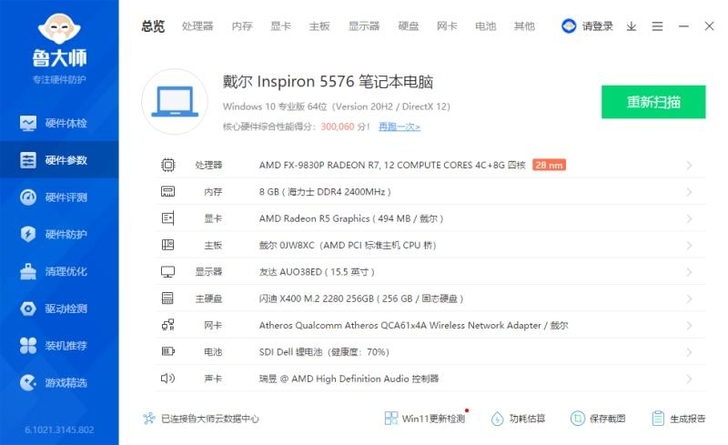The width and height of the screenshot is (728, 445).
Task: Click the memory row icon
Action: pyautogui.click(x=168, y=191)
